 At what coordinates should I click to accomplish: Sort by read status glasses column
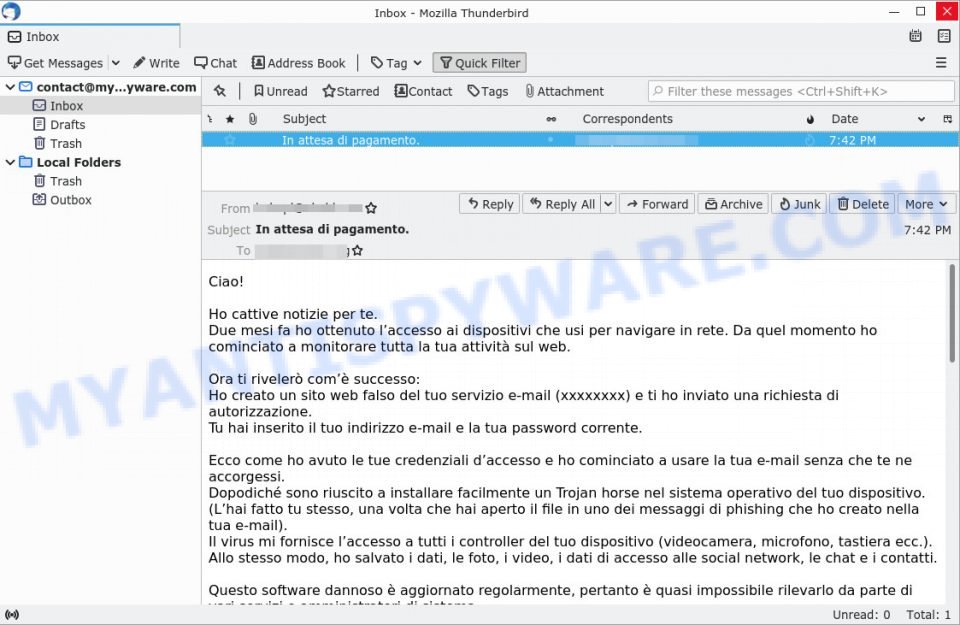(x=551, y=119)
